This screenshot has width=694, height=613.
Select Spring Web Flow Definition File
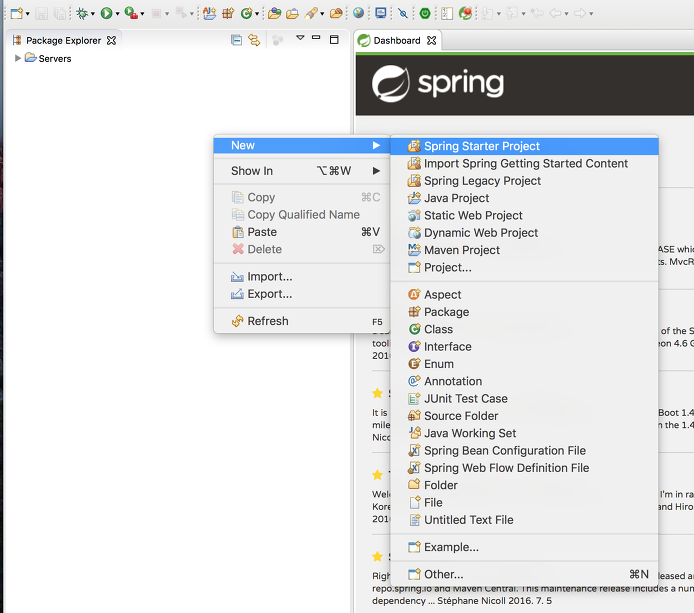pyautogui.click(x=524, y=468)
